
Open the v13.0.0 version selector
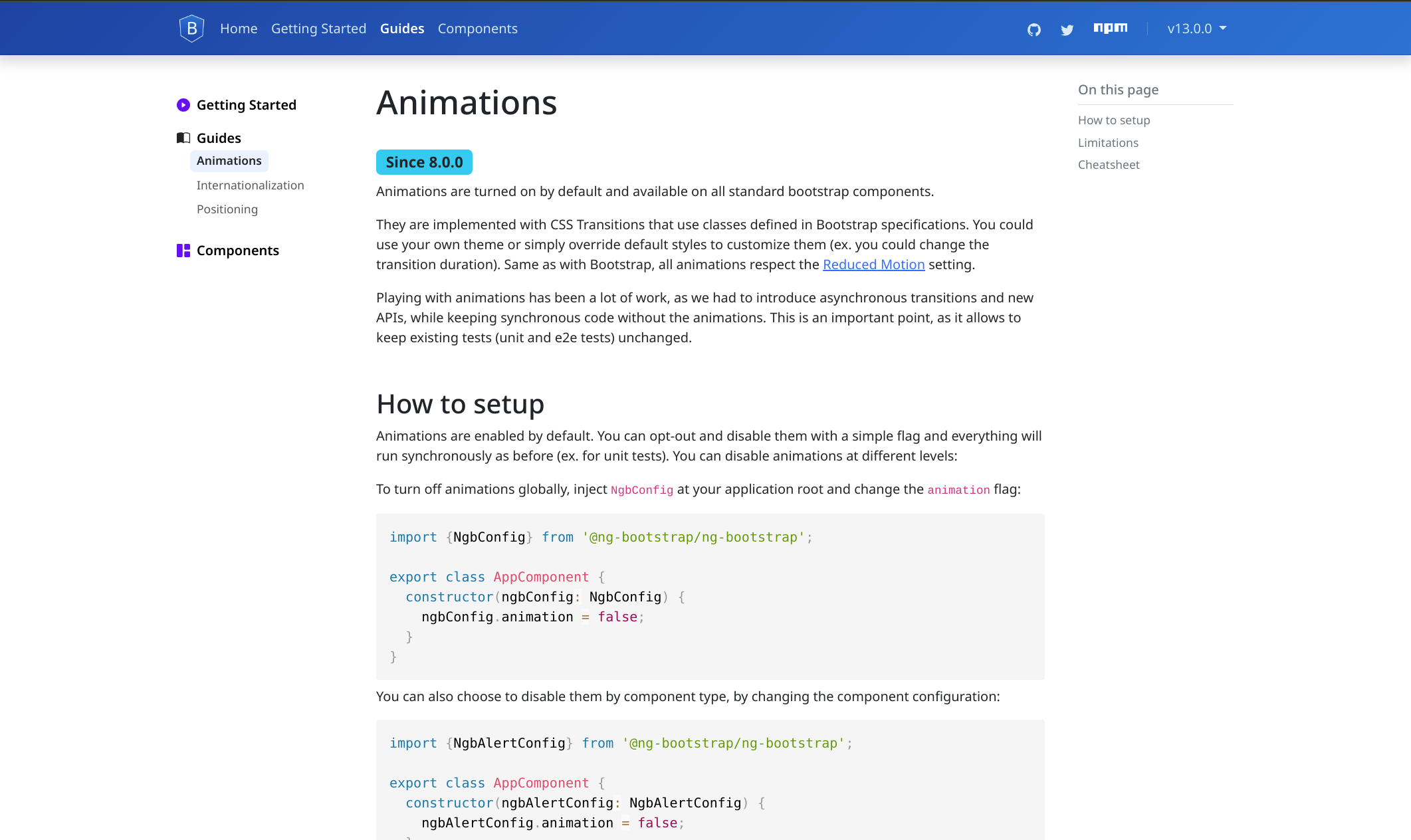coord(1195,28)
